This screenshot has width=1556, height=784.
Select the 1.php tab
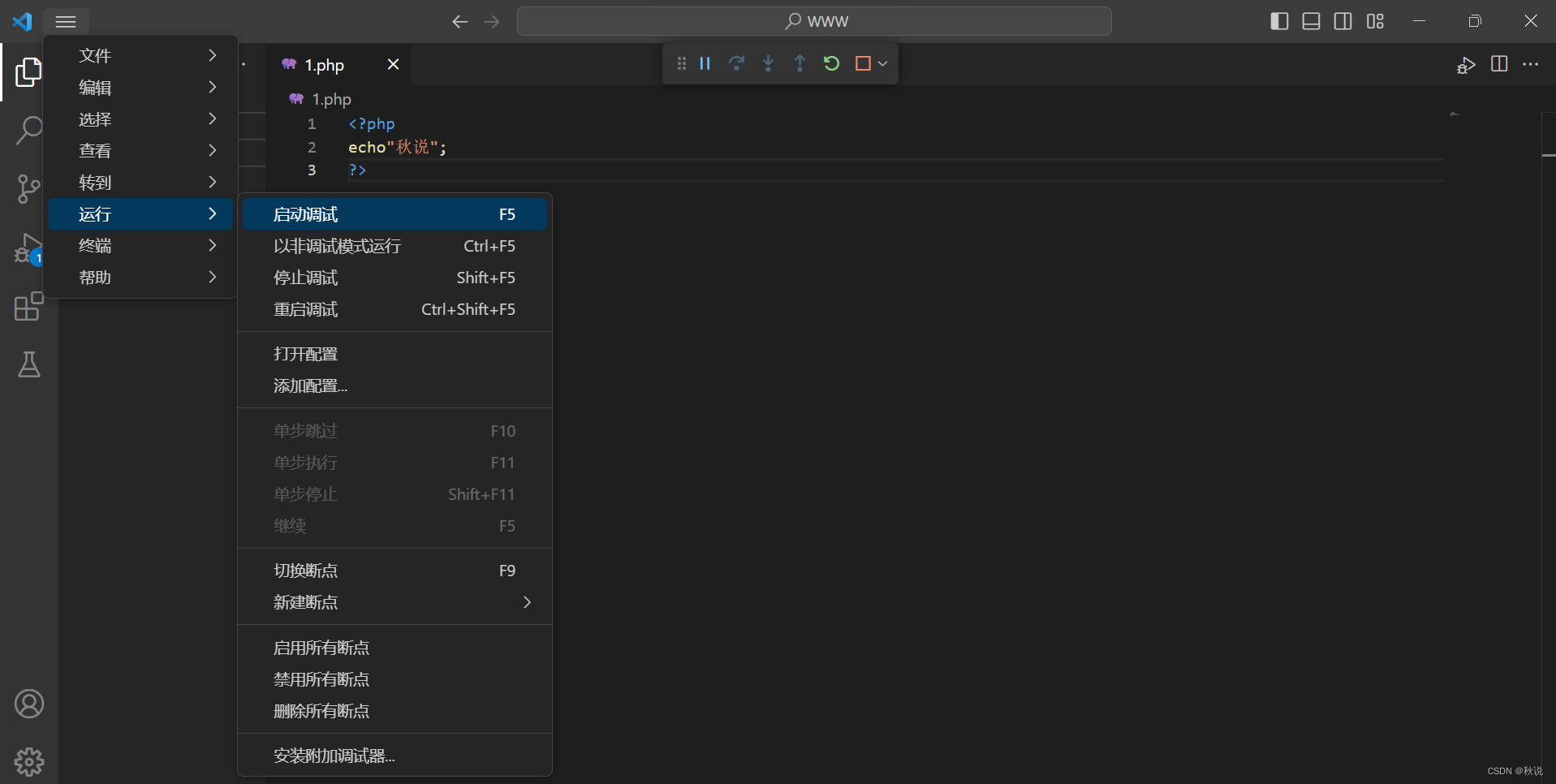click(338, 65)
